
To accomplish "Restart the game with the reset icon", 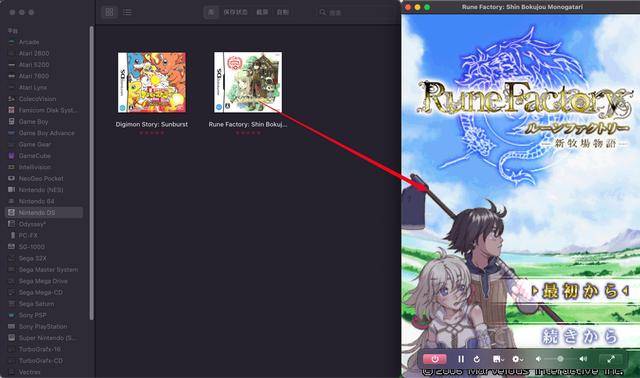I will [x=476, y=359].
